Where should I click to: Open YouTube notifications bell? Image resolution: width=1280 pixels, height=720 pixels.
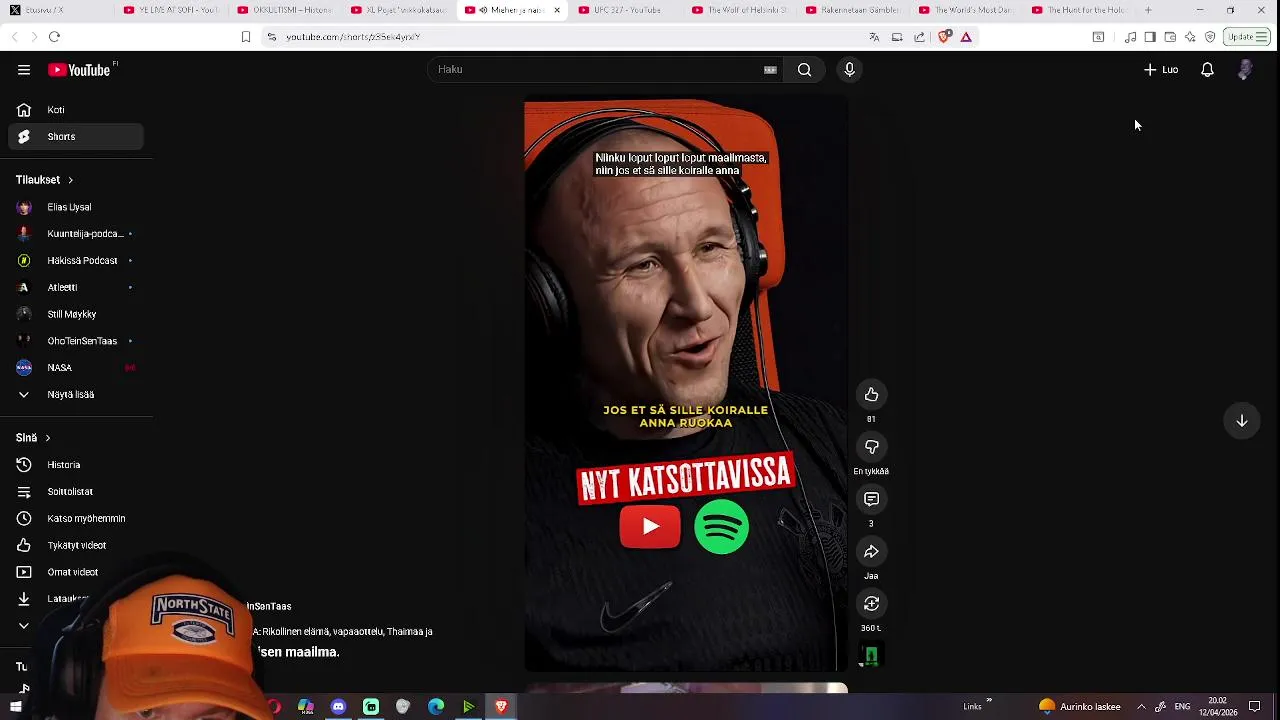tap(1207, 70)
